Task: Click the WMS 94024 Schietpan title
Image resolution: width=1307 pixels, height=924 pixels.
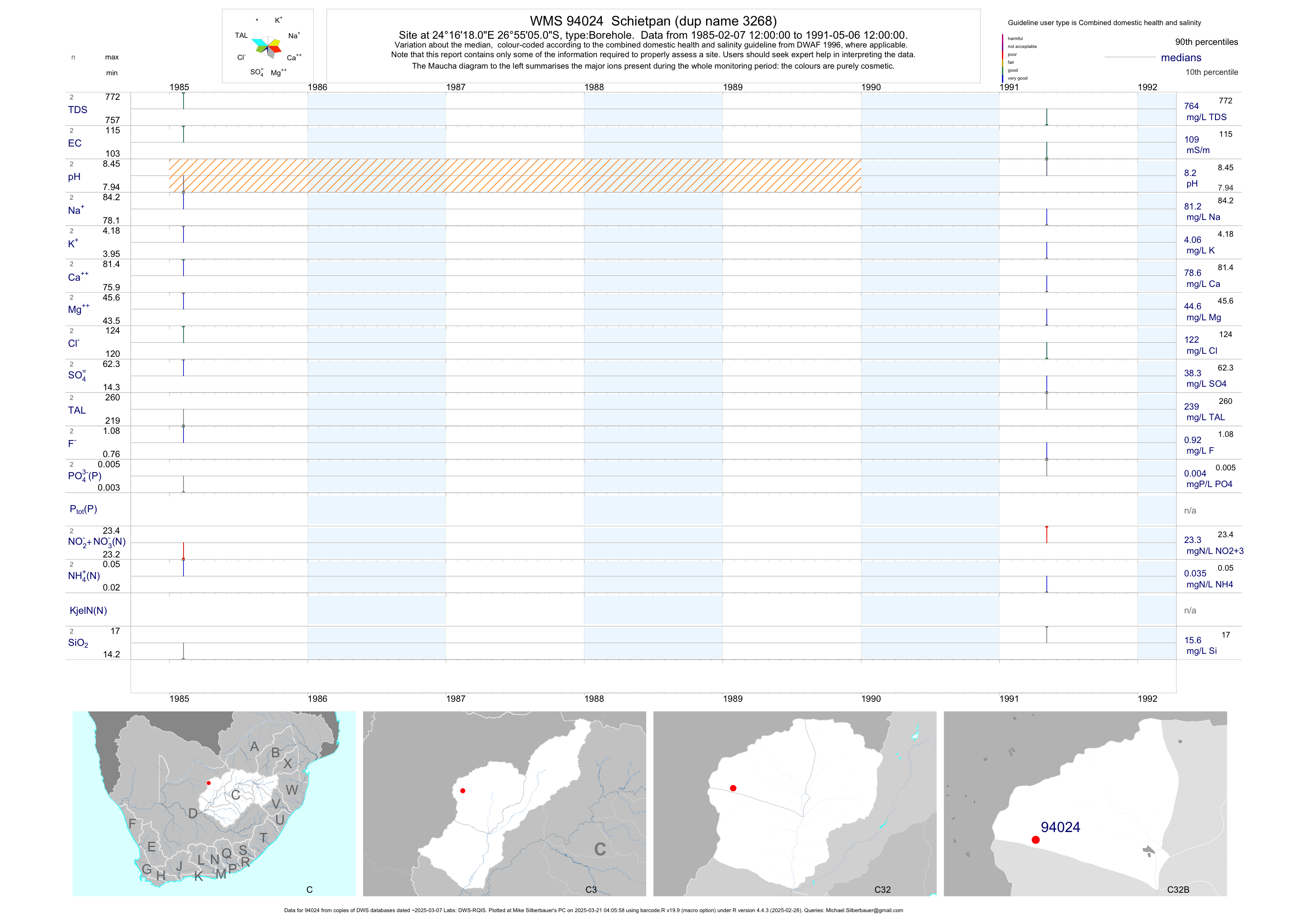Action: (653, 21)
